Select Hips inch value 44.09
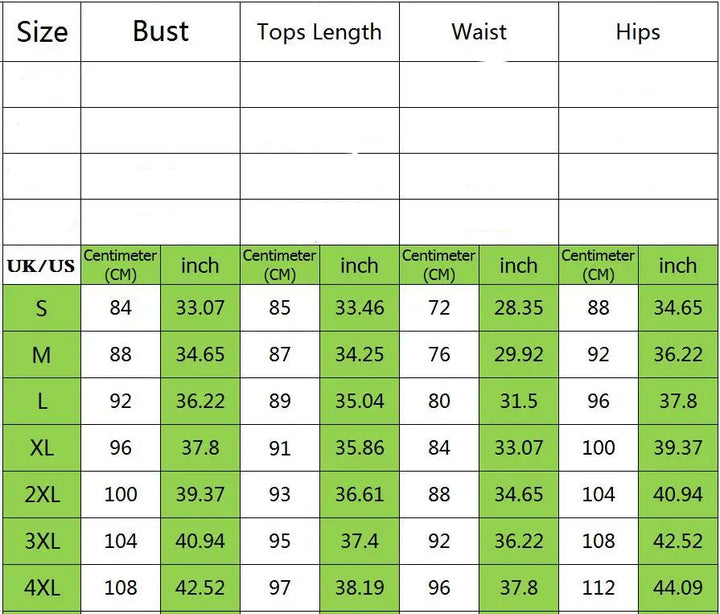The width and height of the screenshot is (720, 614). [x=678, y=587]
